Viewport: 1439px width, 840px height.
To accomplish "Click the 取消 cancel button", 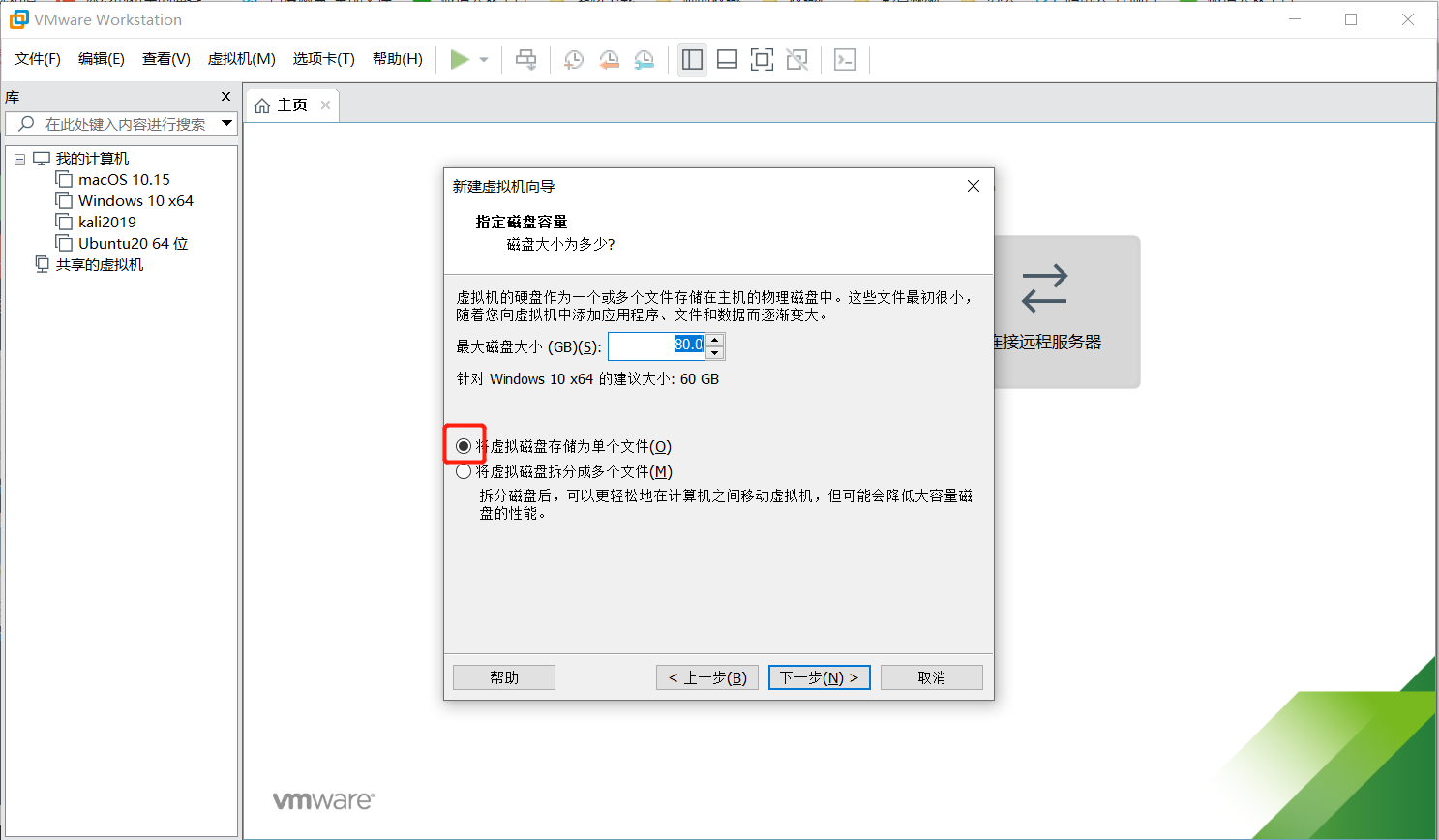I will click(x=932, y=677).
